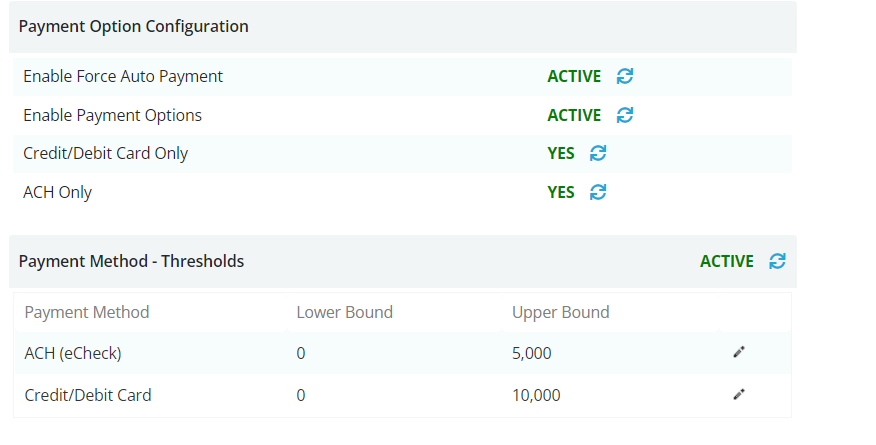876x445 pixels.
Task: Toggle Payment Method Thresholds status refresh icon
Action: [777, 261]
